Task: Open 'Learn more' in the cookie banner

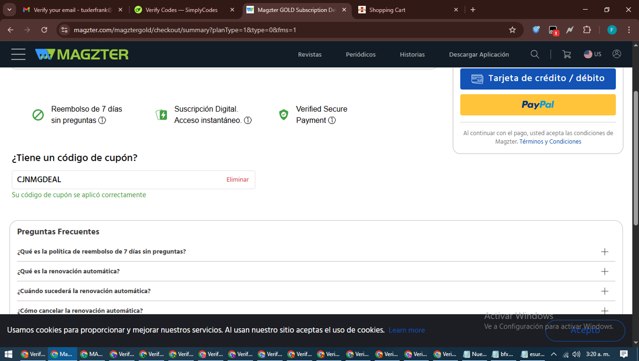Action: (x=407, y=330)
